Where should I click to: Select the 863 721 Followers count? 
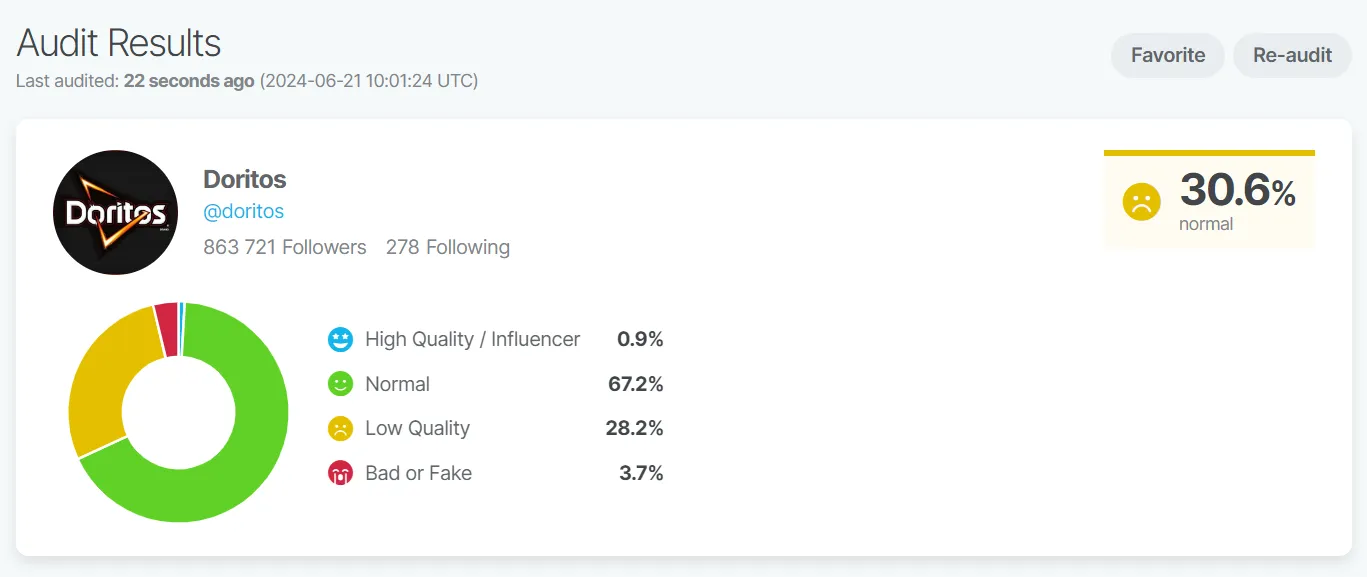point(285,247)
